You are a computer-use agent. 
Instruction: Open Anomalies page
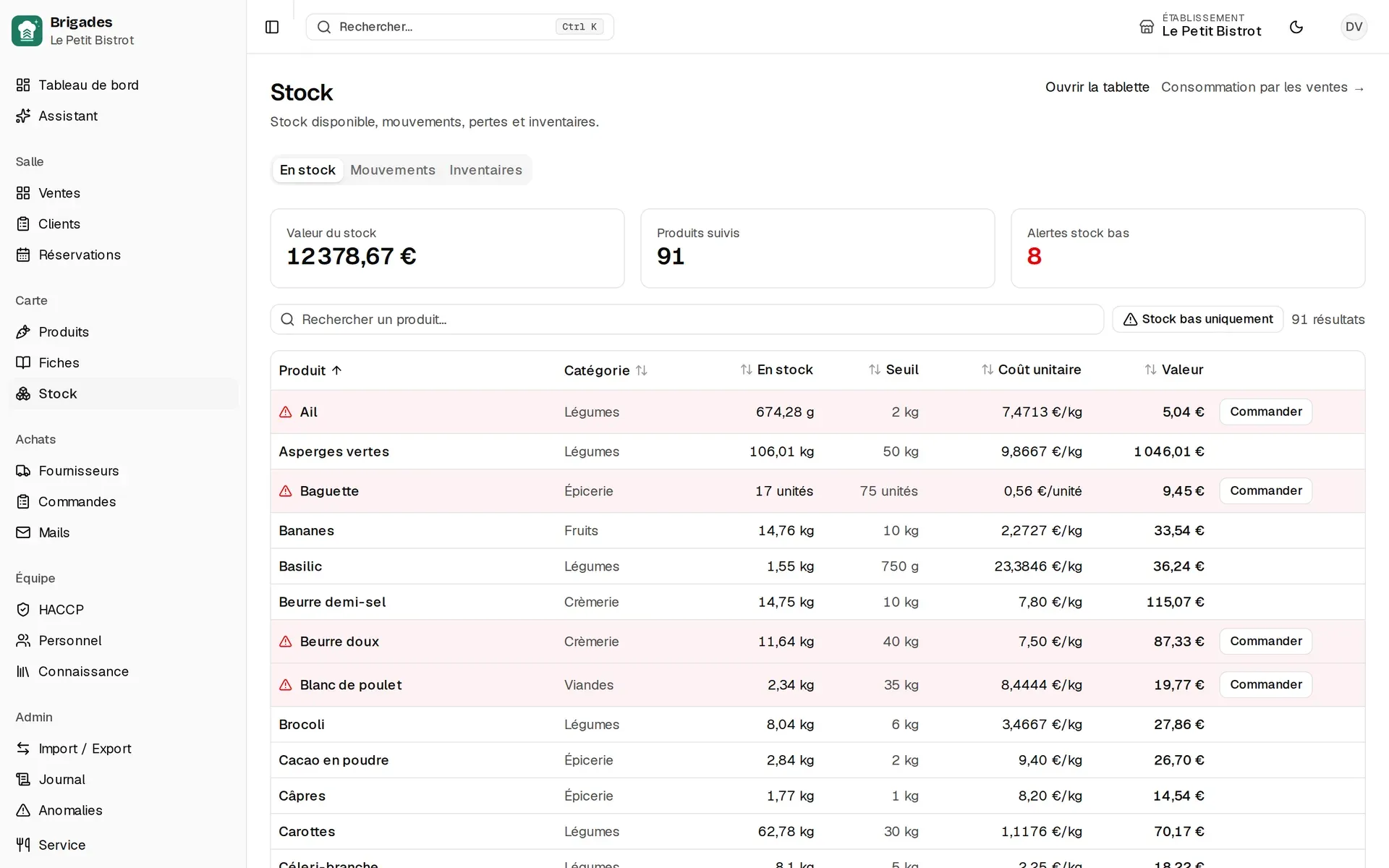click(123, 810)
